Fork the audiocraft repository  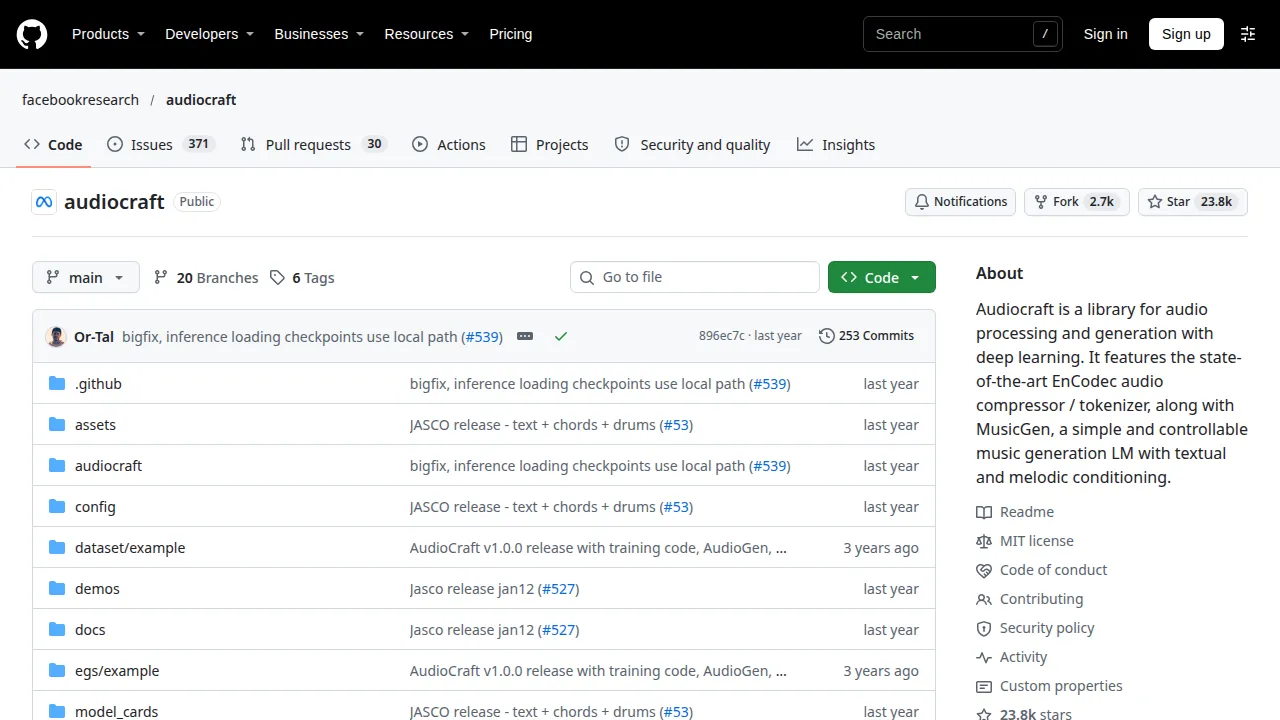pos(1076,202)
